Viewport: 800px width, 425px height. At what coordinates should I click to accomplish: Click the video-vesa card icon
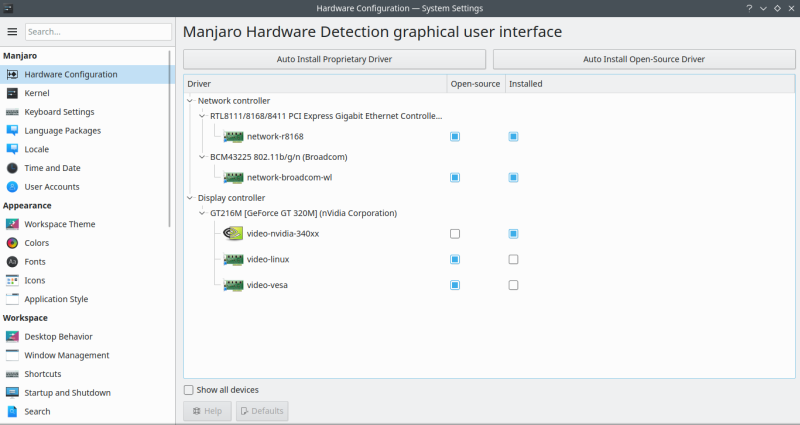pos(233,285)
